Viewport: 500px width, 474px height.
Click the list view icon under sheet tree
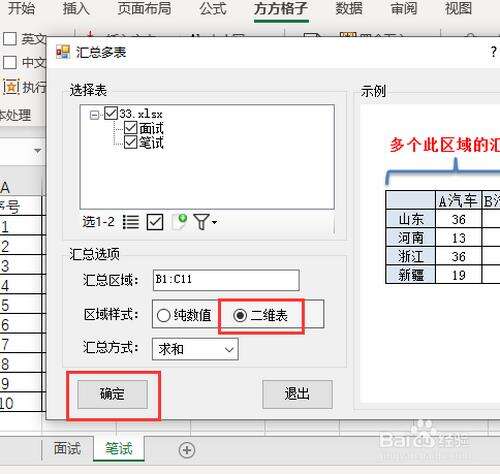[x=131, y=222]
